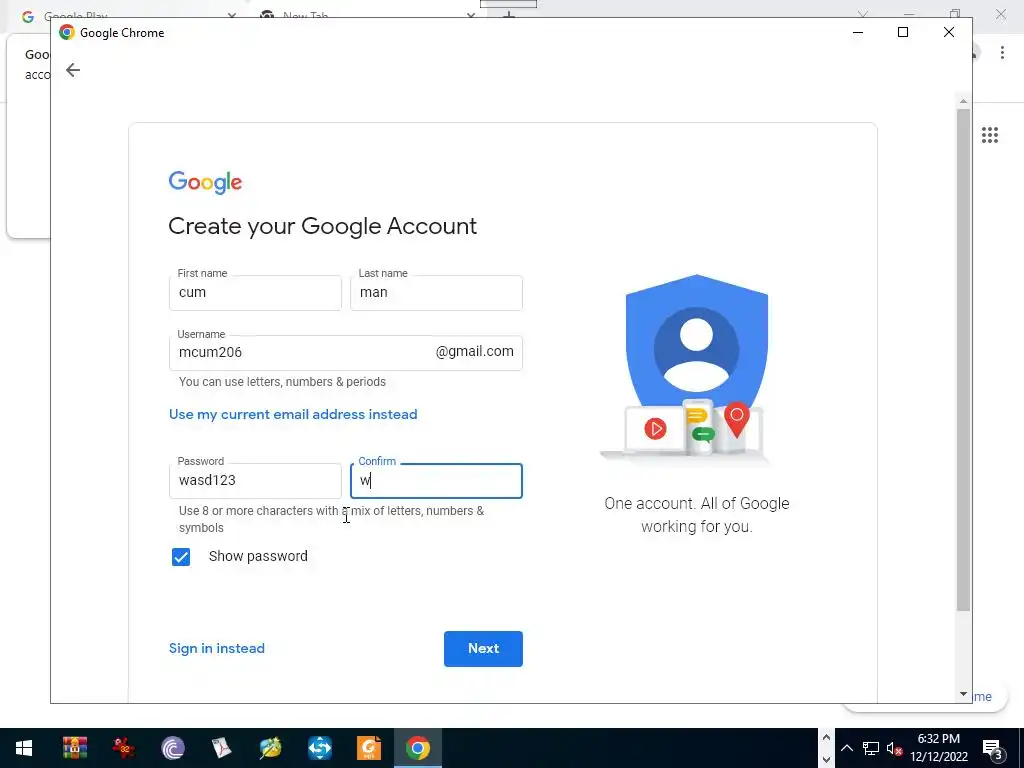Click the Create your Google Account heading
Screen dimensions: 1024x768
(x=323, y=226)
